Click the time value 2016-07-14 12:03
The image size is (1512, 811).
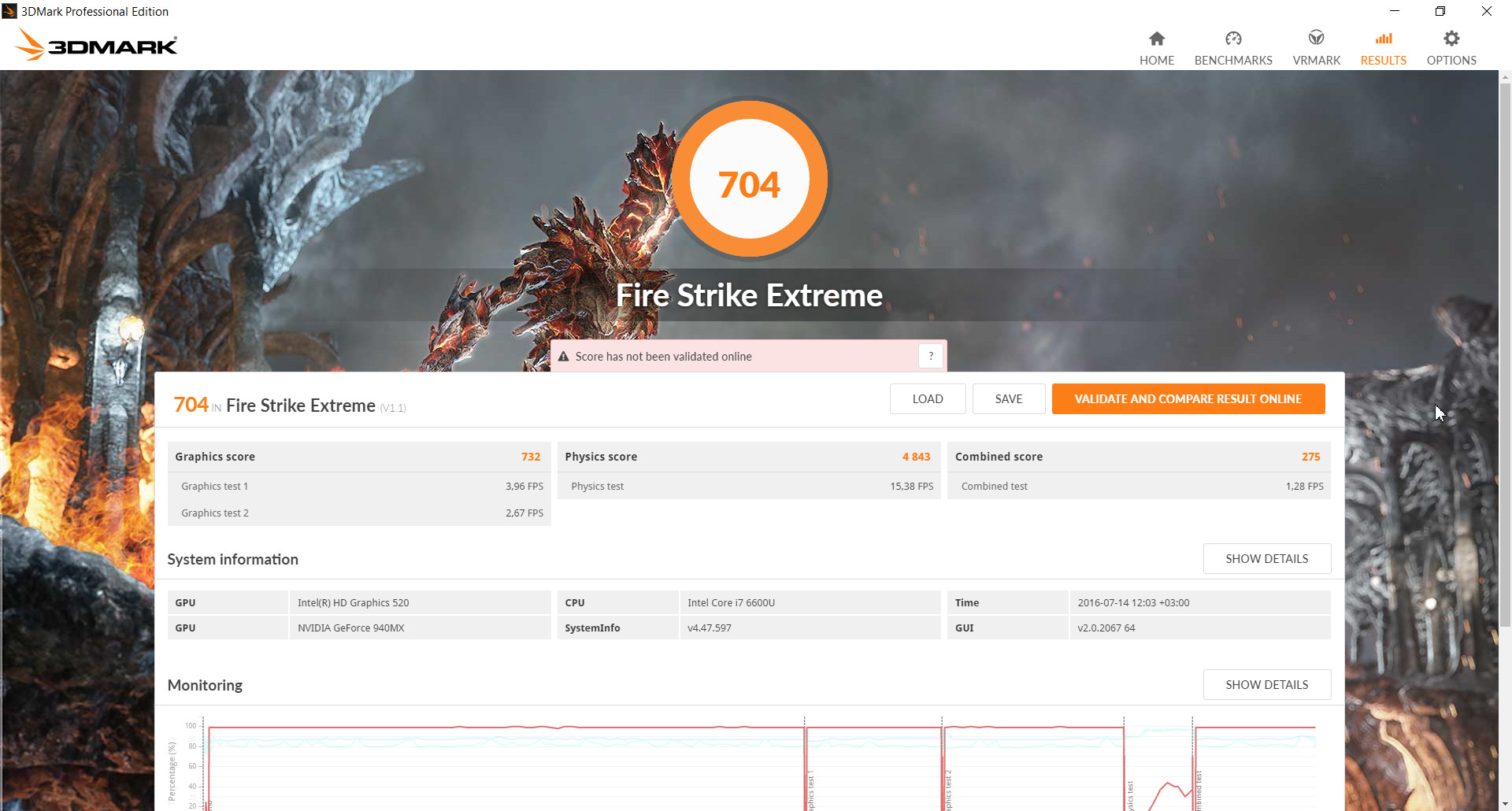pyautogui.click(x=1133, y=603)
